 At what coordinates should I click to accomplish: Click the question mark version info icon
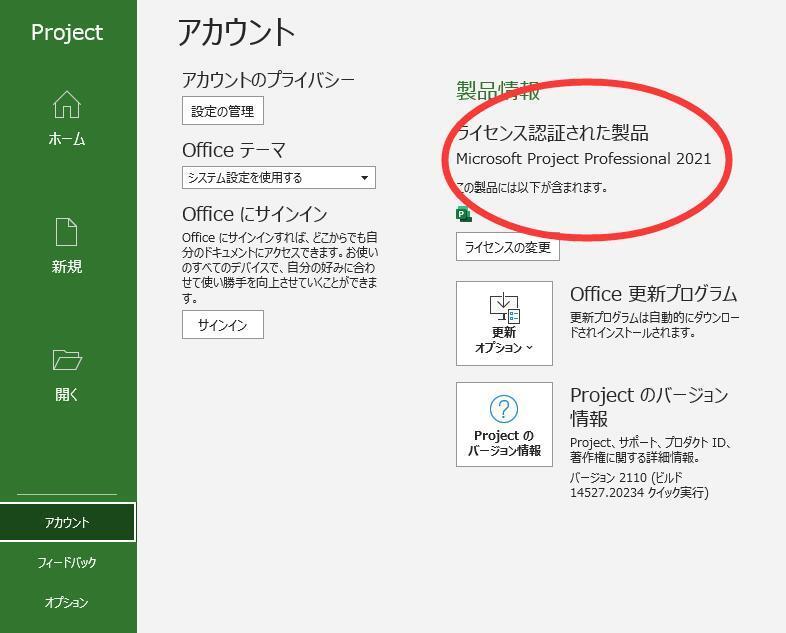click(x=504, y=408)
